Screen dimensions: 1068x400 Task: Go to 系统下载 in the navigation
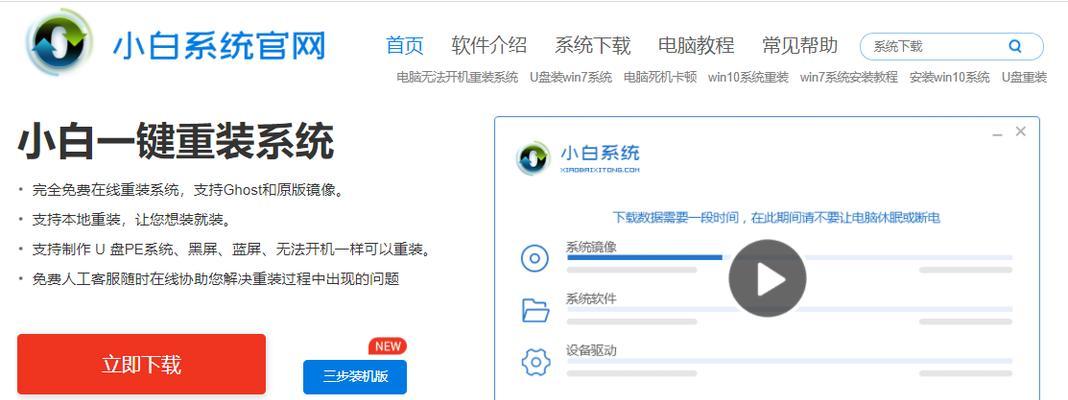[593, 46]
